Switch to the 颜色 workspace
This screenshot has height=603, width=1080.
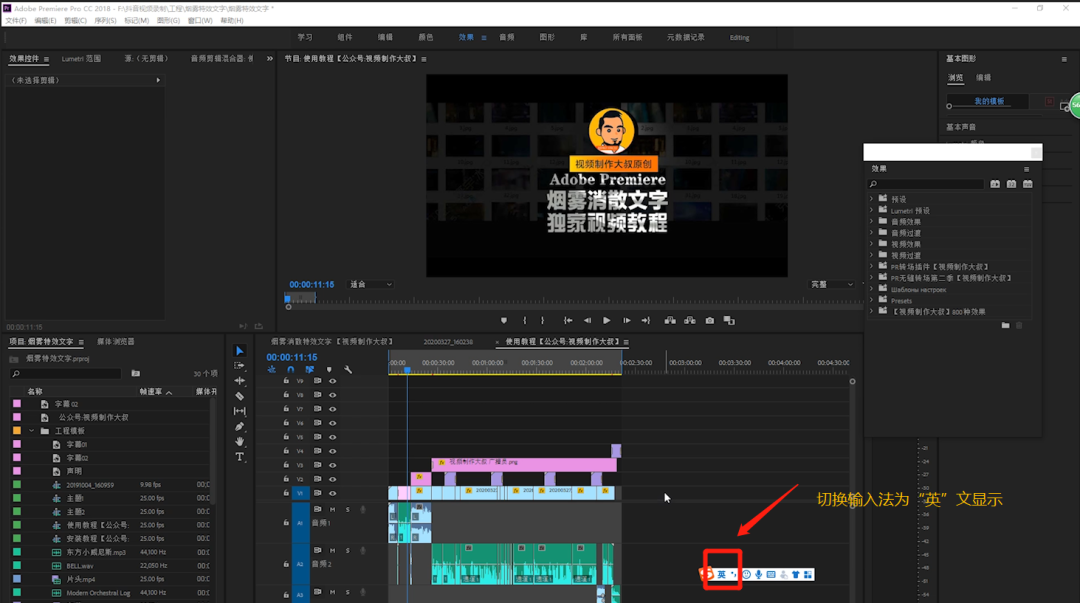(x=426, y=37)
